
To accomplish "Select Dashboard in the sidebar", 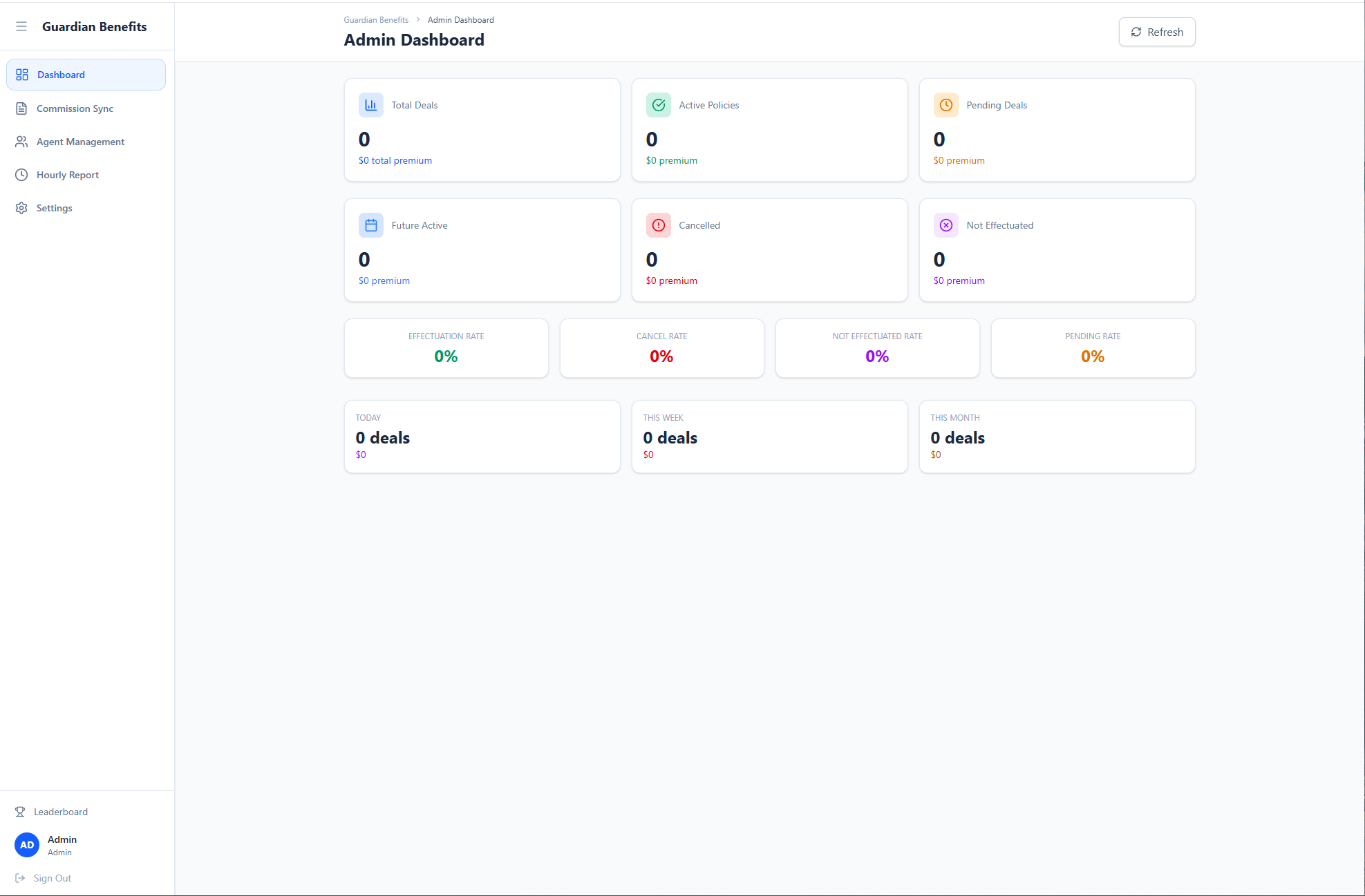I will (61, 74).
